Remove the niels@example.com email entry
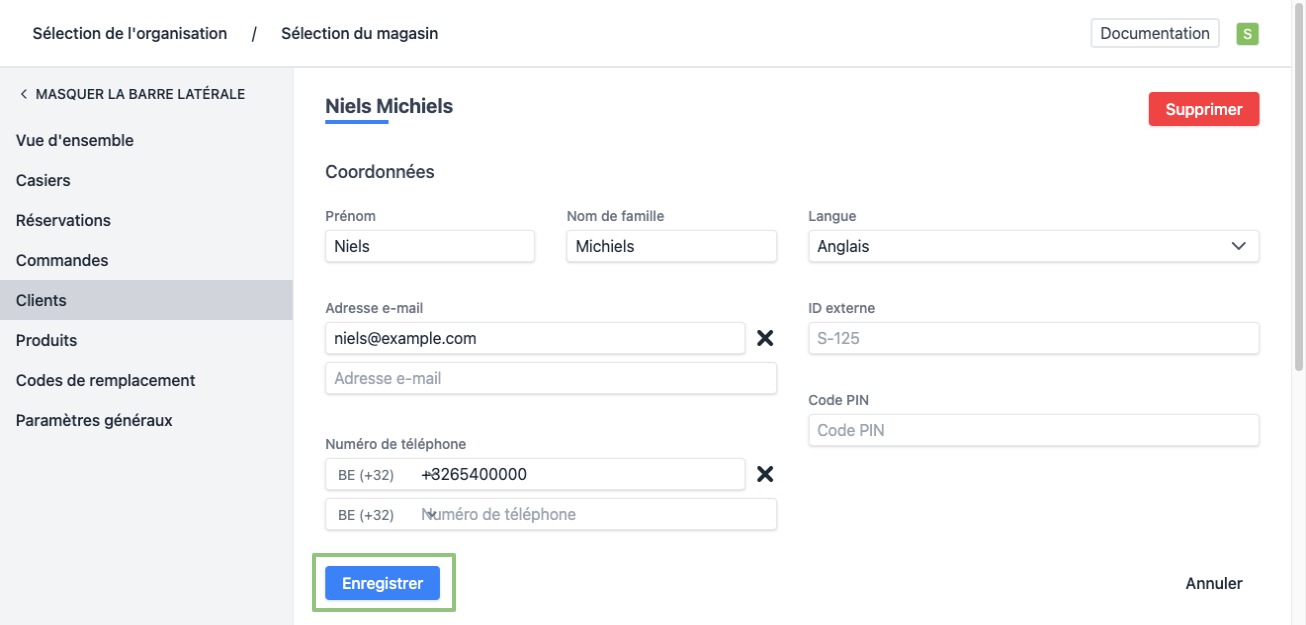Image resolution: width=1306 pixels, height=625 pixels. [765, 338]
